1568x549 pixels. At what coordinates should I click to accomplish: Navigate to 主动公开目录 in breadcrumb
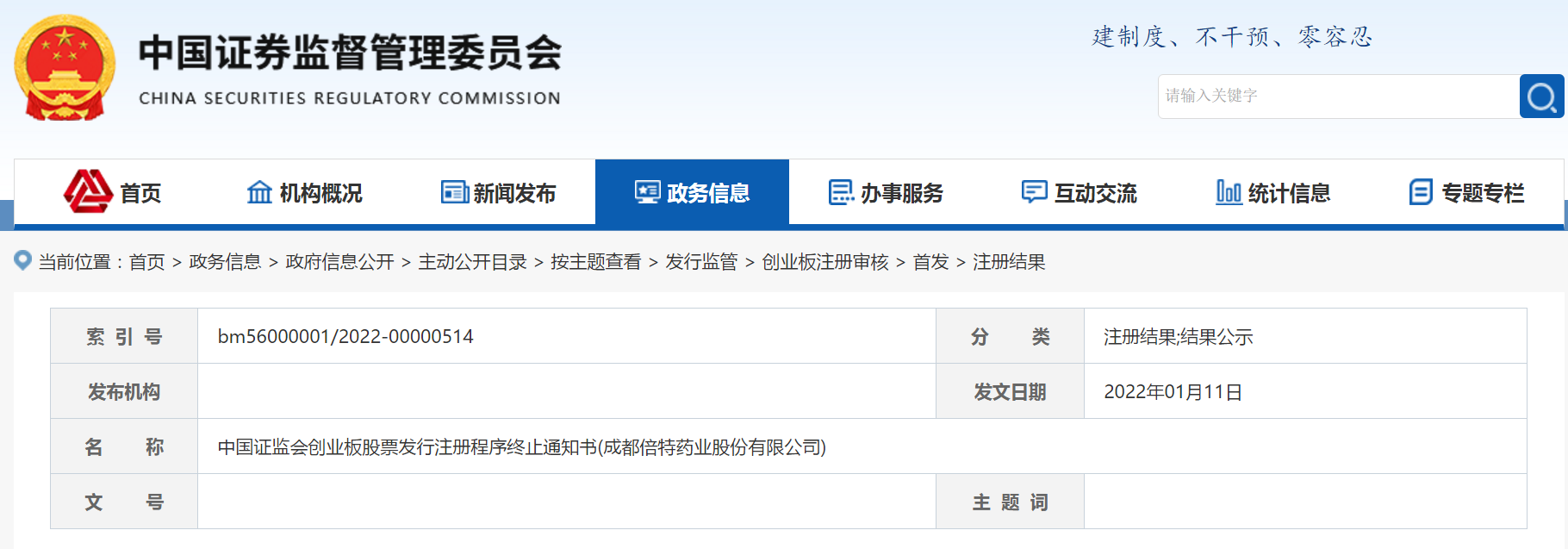tap(472, 262)
